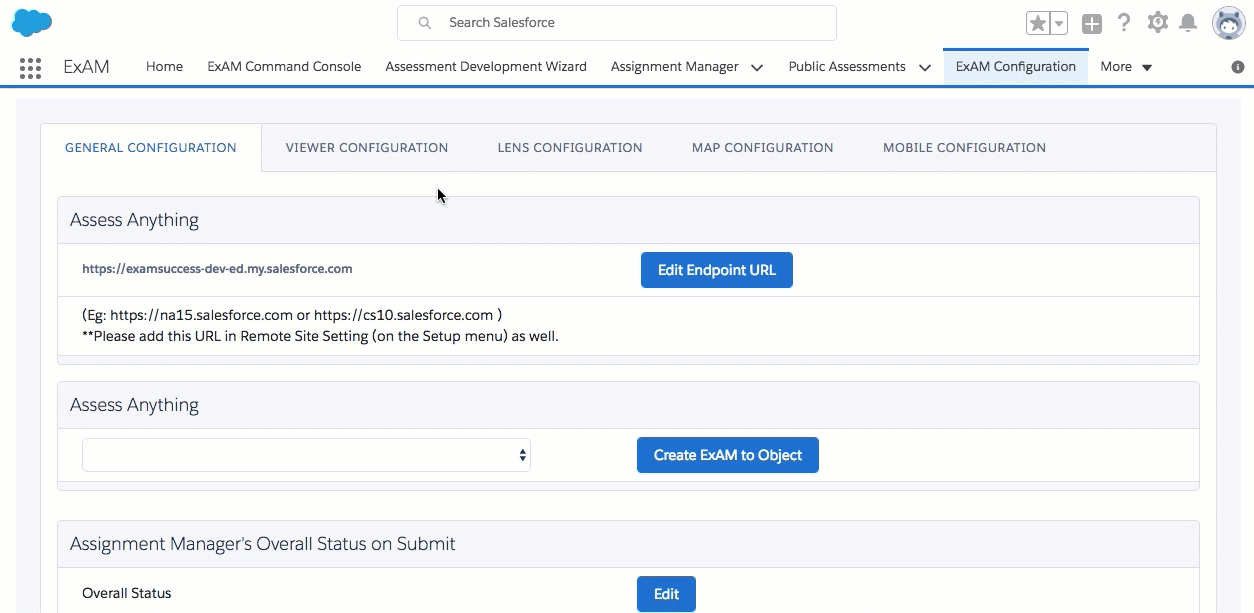Switch to the Map Configuration tab
The image size is (1254, 613).
click(x=762, y=148)
